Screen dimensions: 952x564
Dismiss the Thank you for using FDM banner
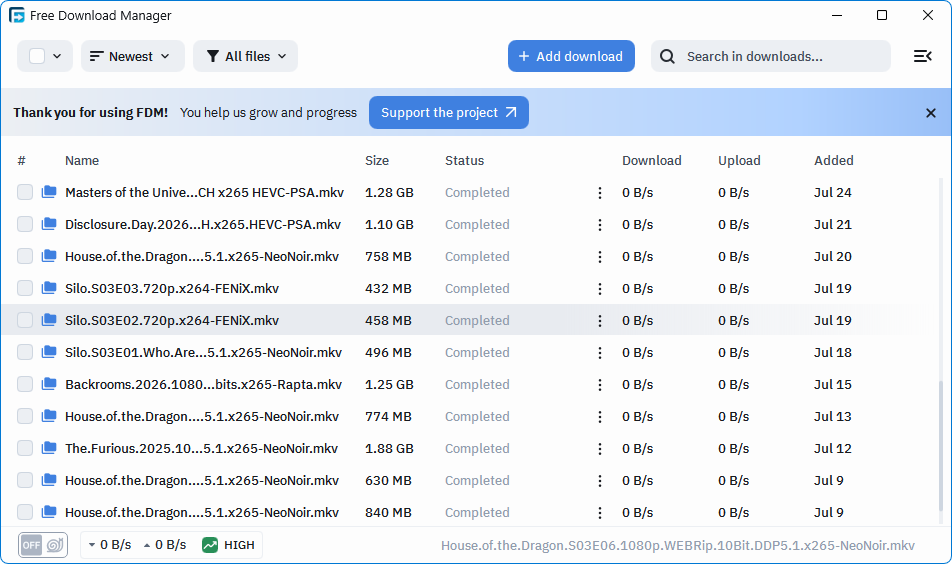(x=930, y=113)
